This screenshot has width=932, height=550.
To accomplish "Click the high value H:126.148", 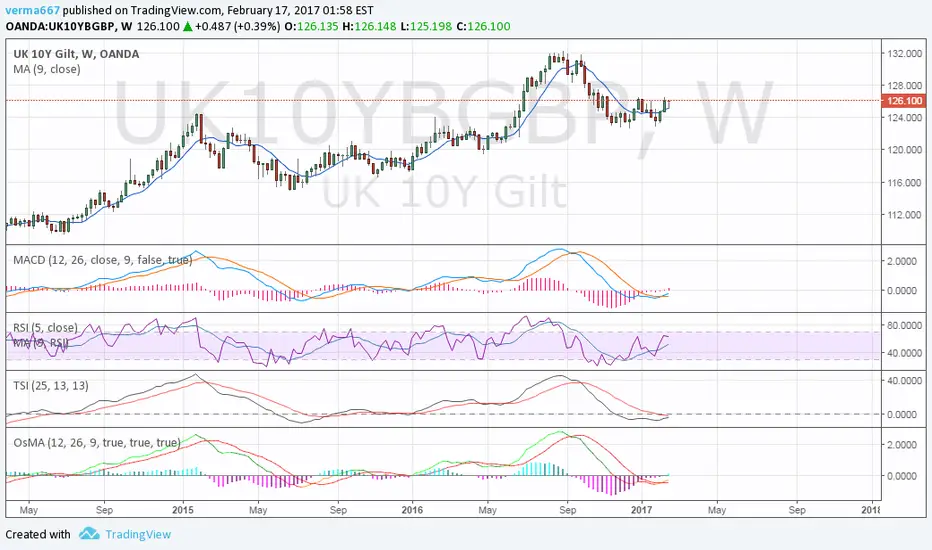I will click(x=369, y=26).
